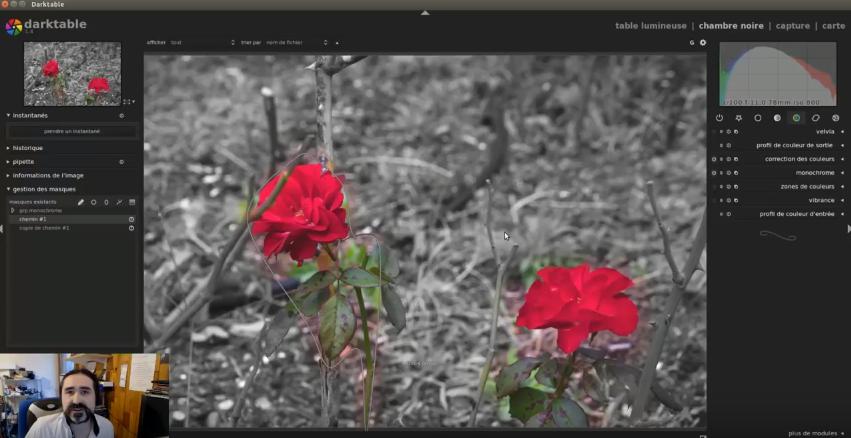Enable the velvia module switch
851x438 pixels.
(x=714, y=131)
